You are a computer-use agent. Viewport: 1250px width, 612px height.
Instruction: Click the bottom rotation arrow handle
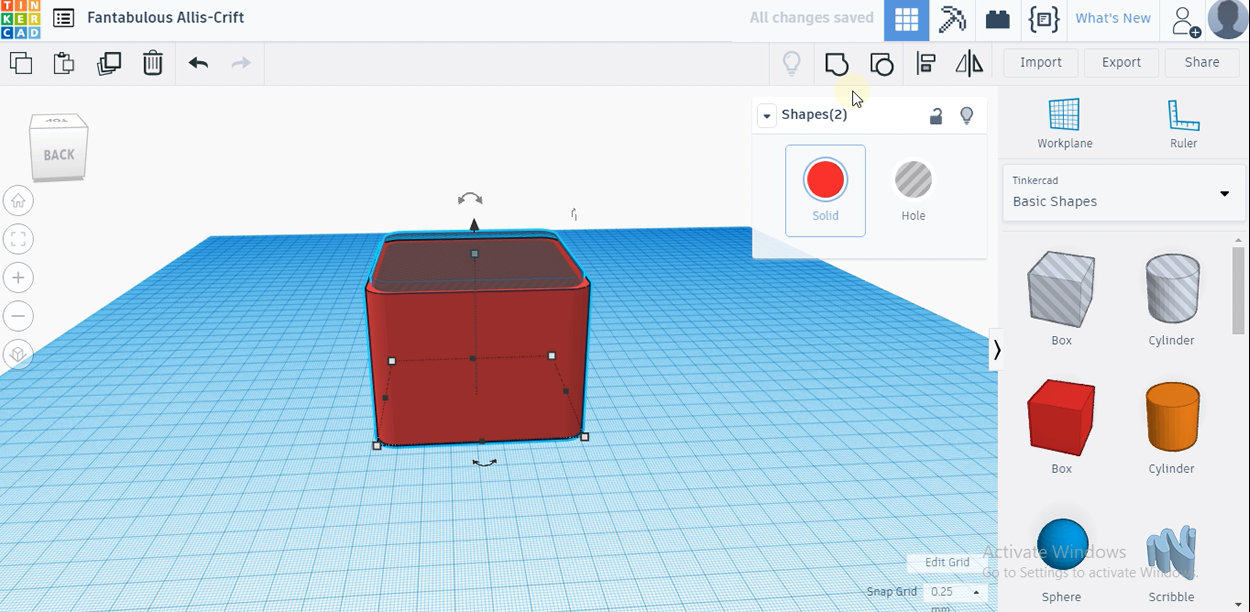[484, 462]
